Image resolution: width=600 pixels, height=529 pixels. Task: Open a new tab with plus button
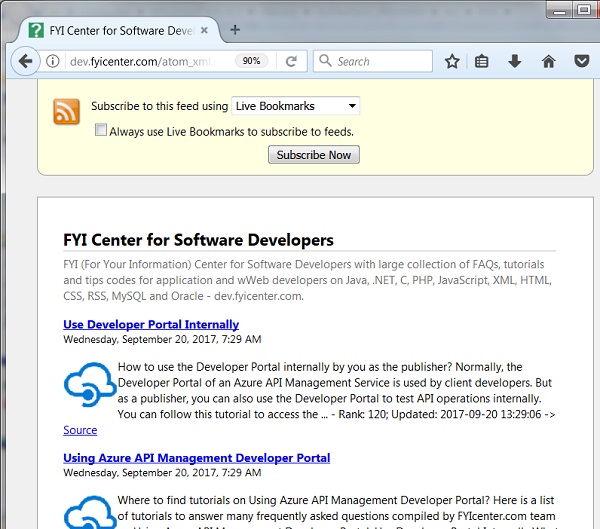click(235, 30)
